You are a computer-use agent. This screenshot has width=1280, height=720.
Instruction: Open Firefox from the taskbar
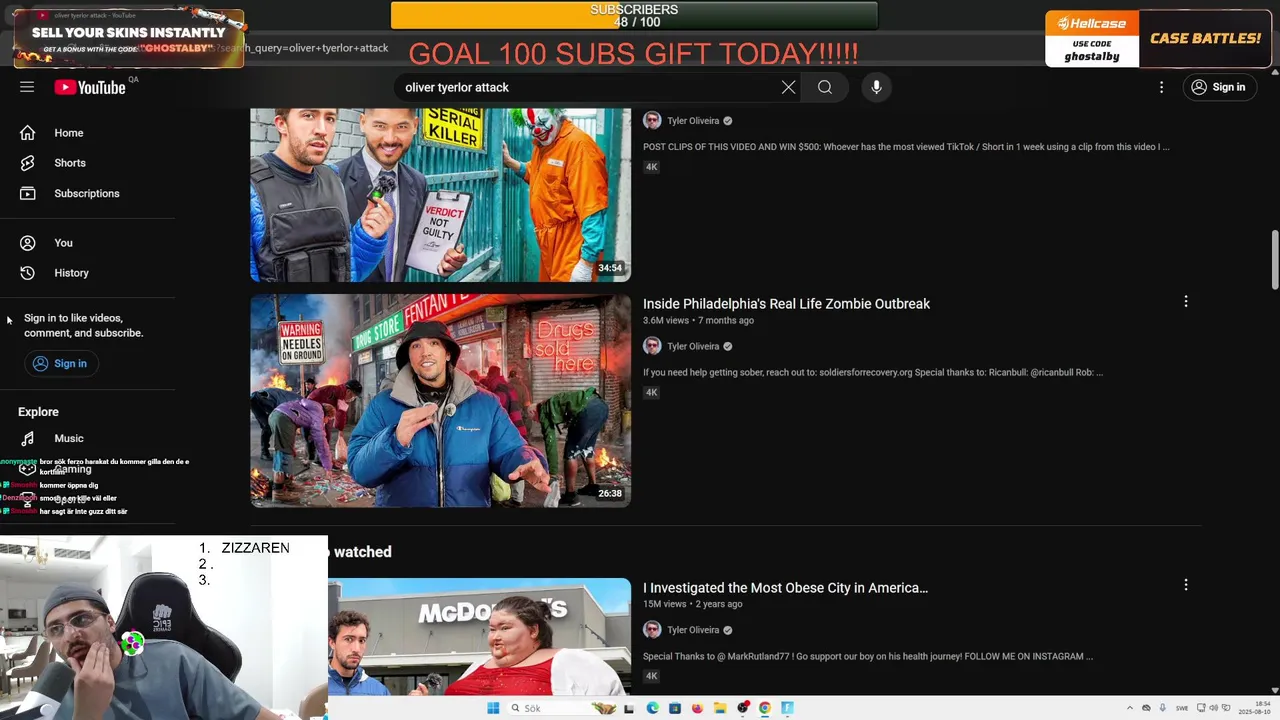[697, 708]
